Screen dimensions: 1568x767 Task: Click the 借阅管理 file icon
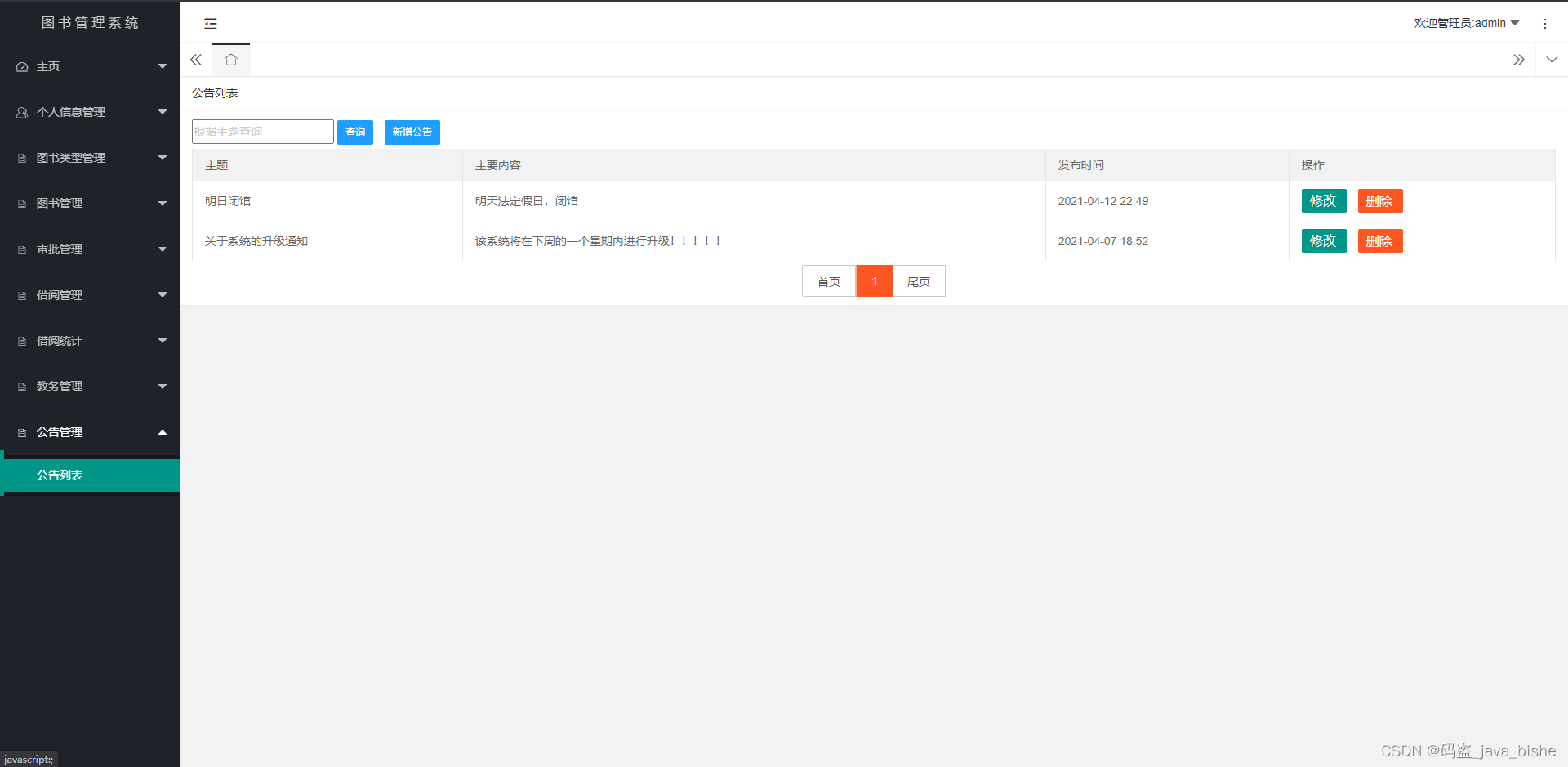22,296
